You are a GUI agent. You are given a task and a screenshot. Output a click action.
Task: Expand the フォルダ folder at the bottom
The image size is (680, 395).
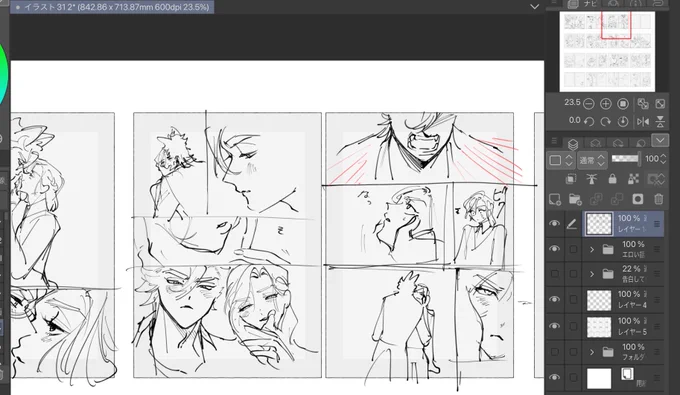592,352
